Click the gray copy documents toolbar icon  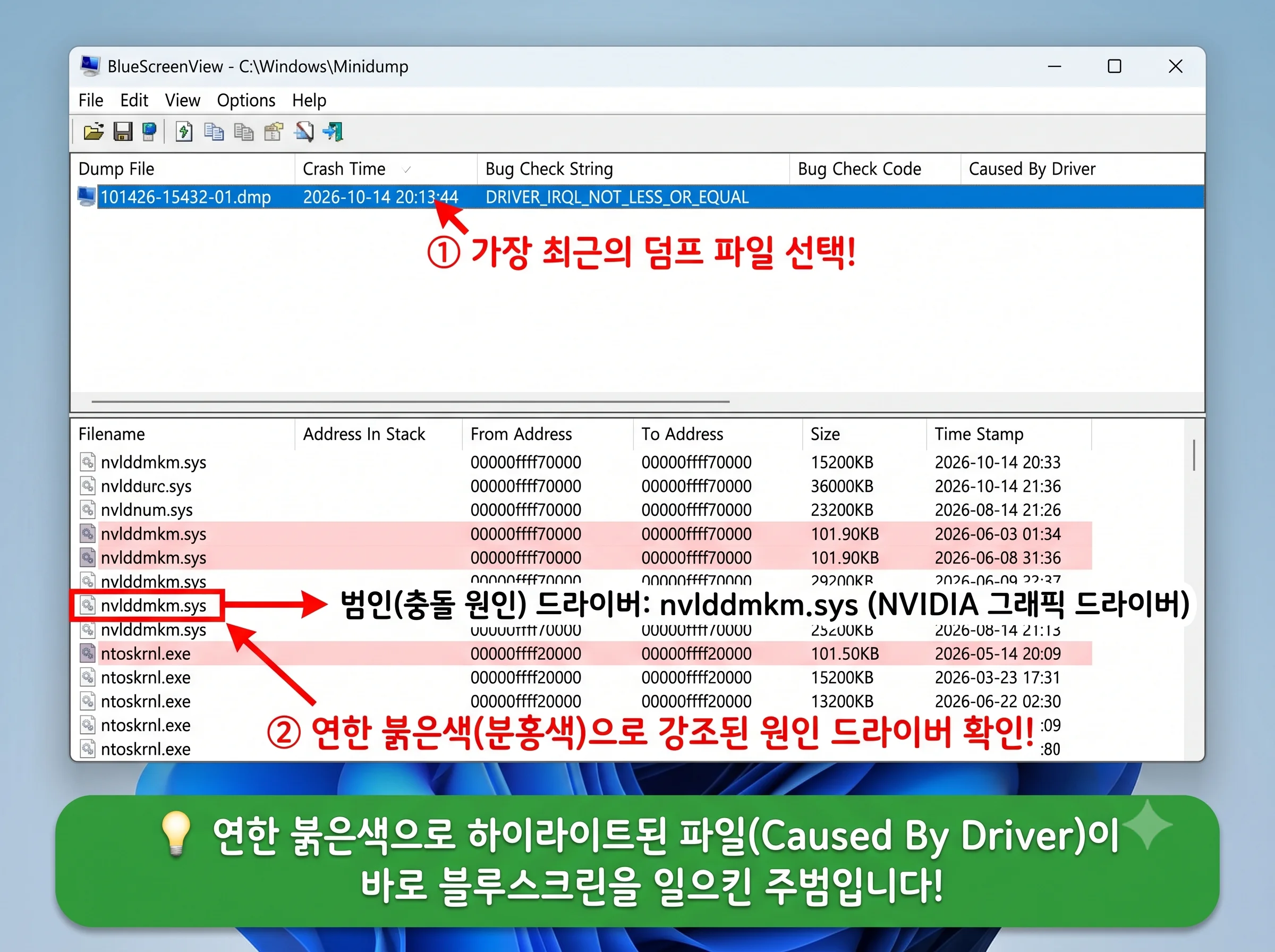tap(244, 132)
